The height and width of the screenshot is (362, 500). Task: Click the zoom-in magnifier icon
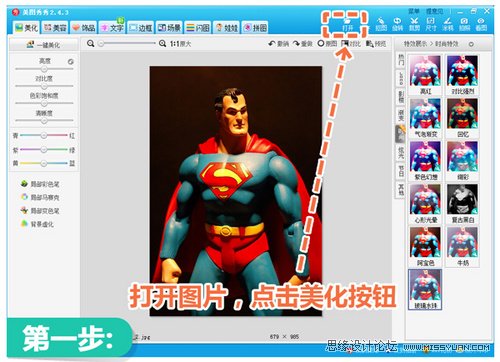(x=162, y=44)
